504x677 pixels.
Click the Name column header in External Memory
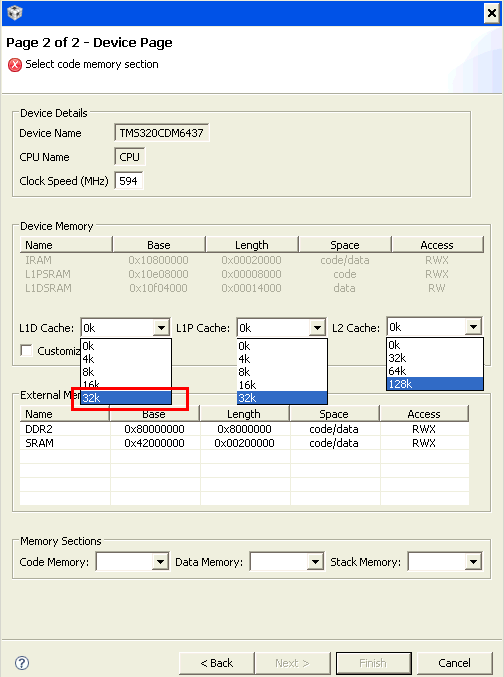point(65,414)
